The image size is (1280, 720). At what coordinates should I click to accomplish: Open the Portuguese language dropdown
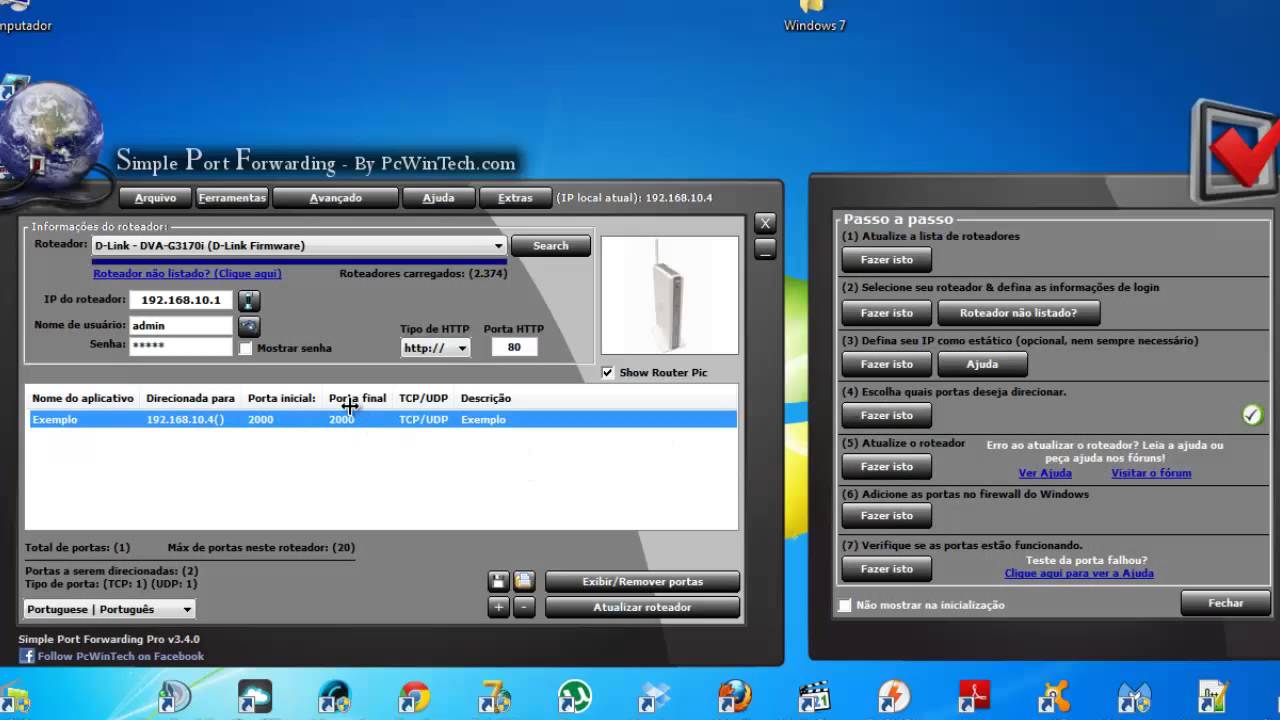[109, 609]
